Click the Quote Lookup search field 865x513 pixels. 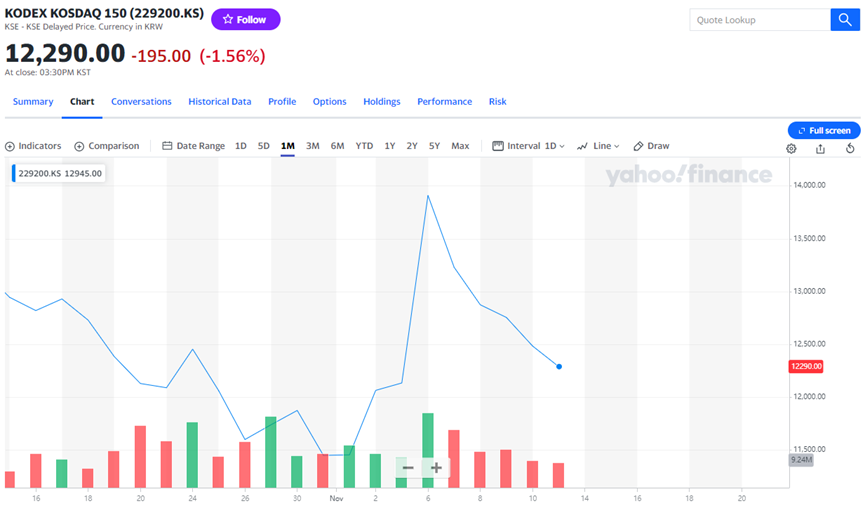(x=759, y=20)
